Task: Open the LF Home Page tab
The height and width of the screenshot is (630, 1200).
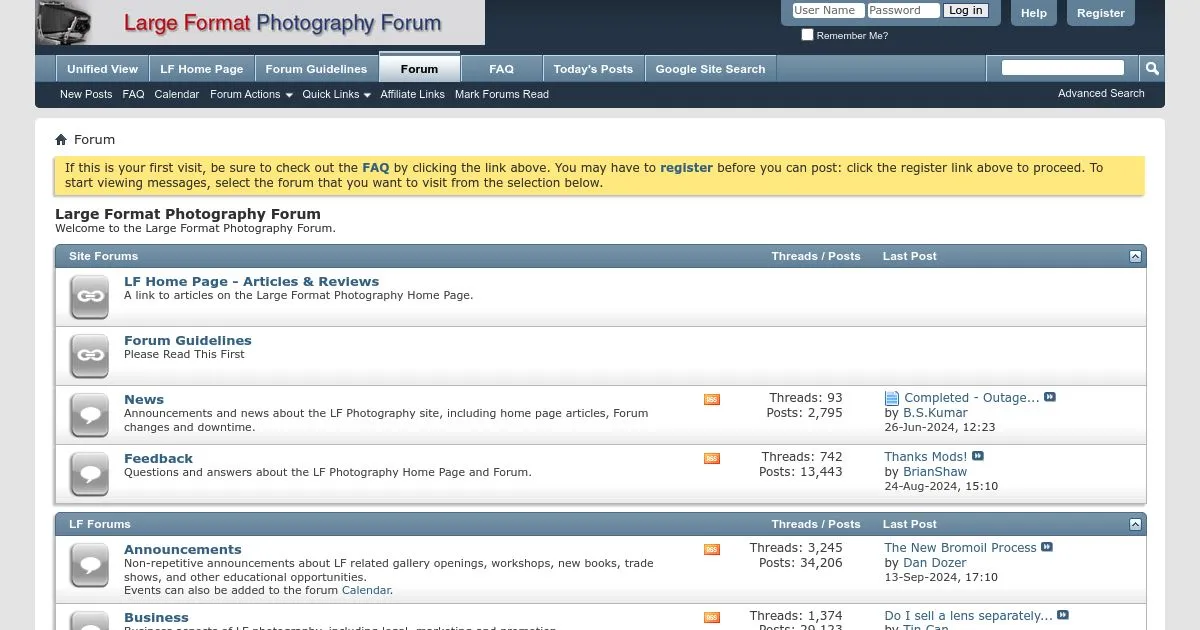Action: pyautogui.click(x=202, y=69)
